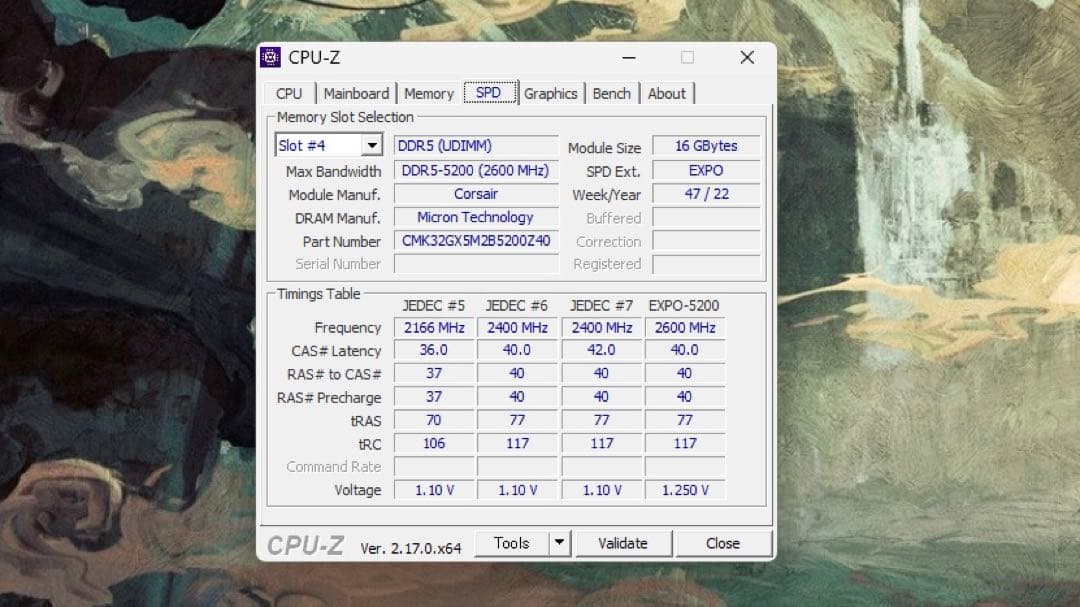This screenshot has height=607, width=1080.
Task: Click the empty Serial Number field
Action: tap(476, 264)
